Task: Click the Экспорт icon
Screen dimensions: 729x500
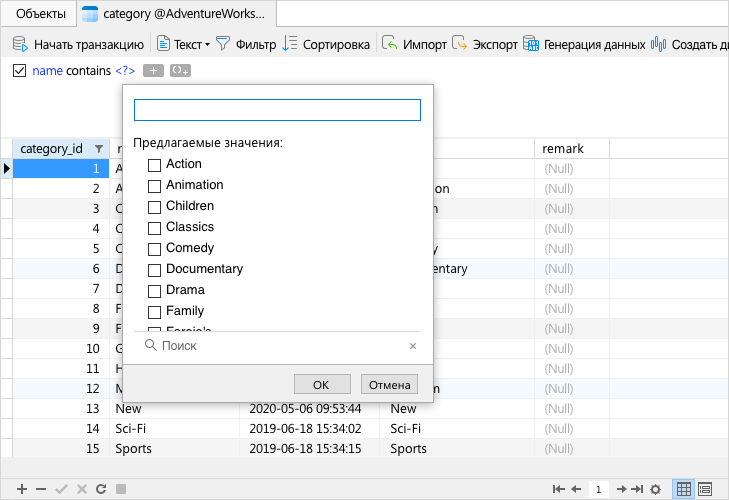Action: (x=461, y=44)
